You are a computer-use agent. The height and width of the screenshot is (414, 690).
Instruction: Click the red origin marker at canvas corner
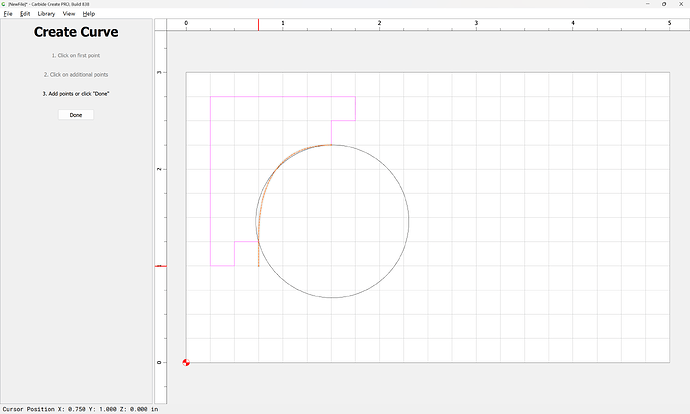[186, 362]
